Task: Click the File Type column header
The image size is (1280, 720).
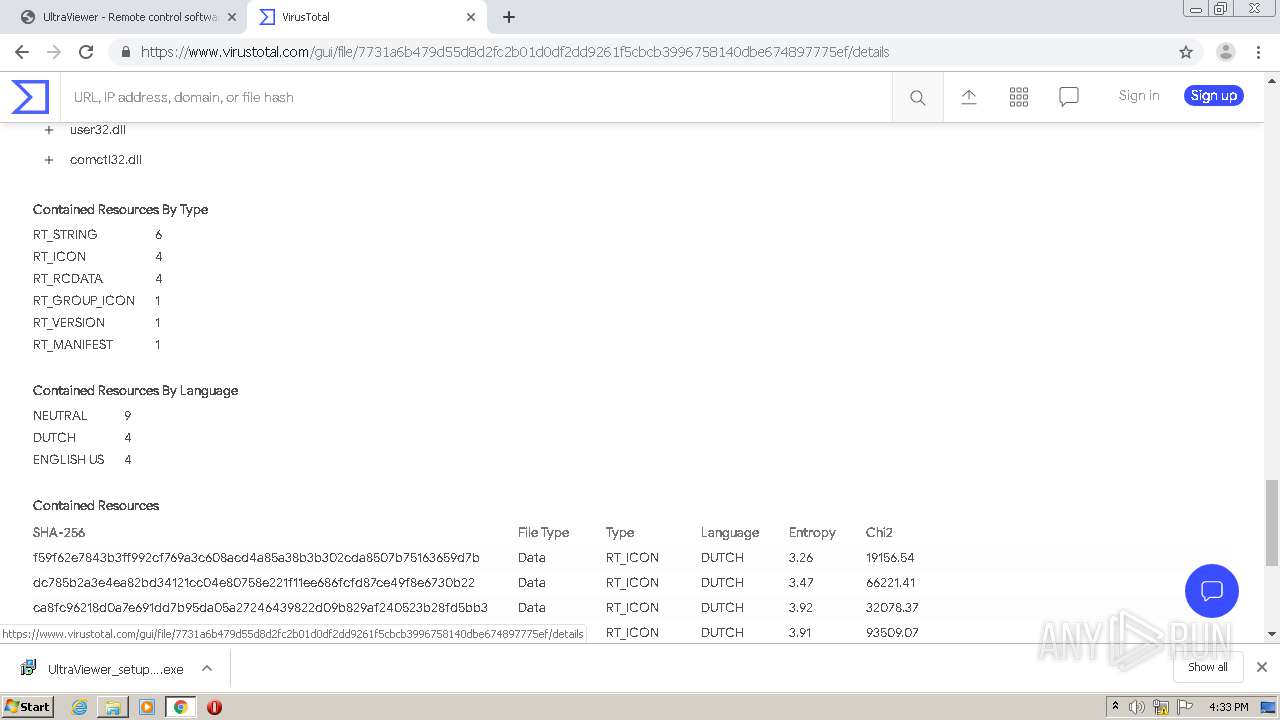Action: point(543,533)
